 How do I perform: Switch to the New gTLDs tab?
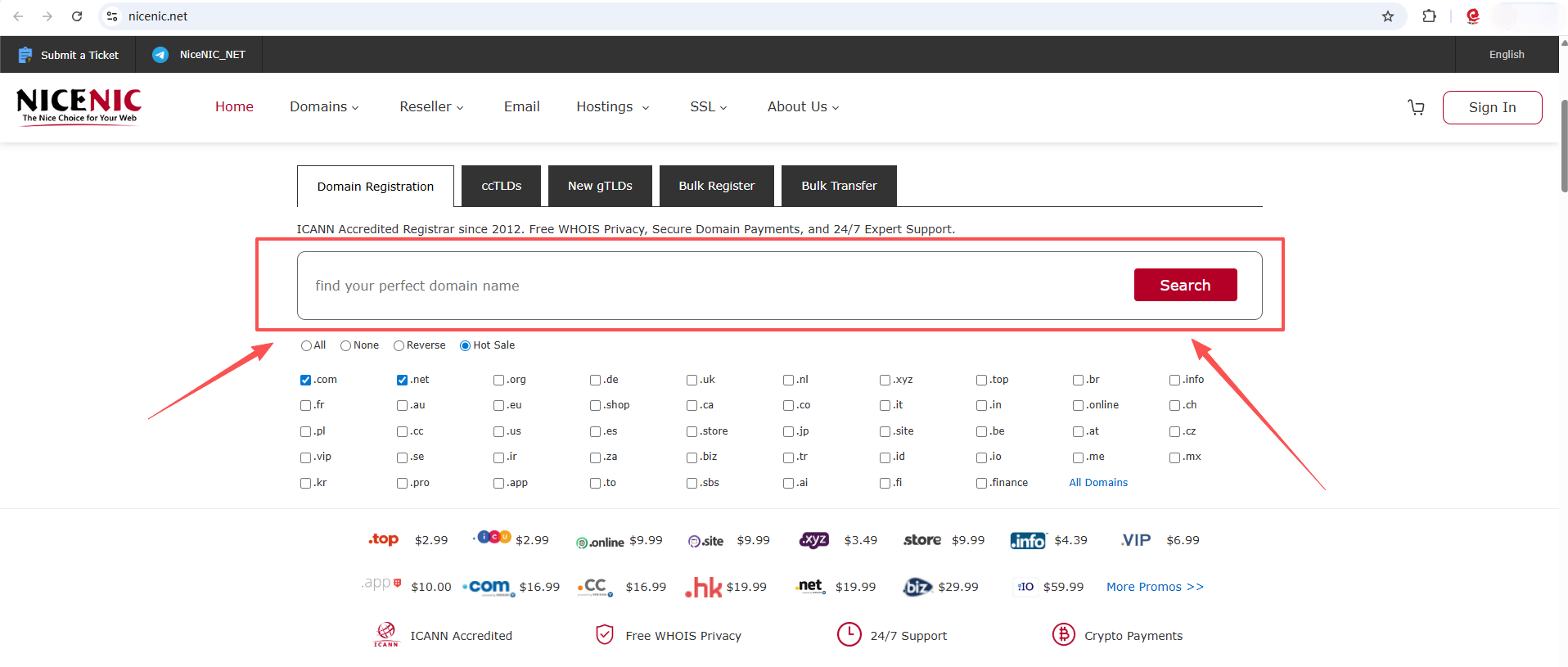click(600, 186)
